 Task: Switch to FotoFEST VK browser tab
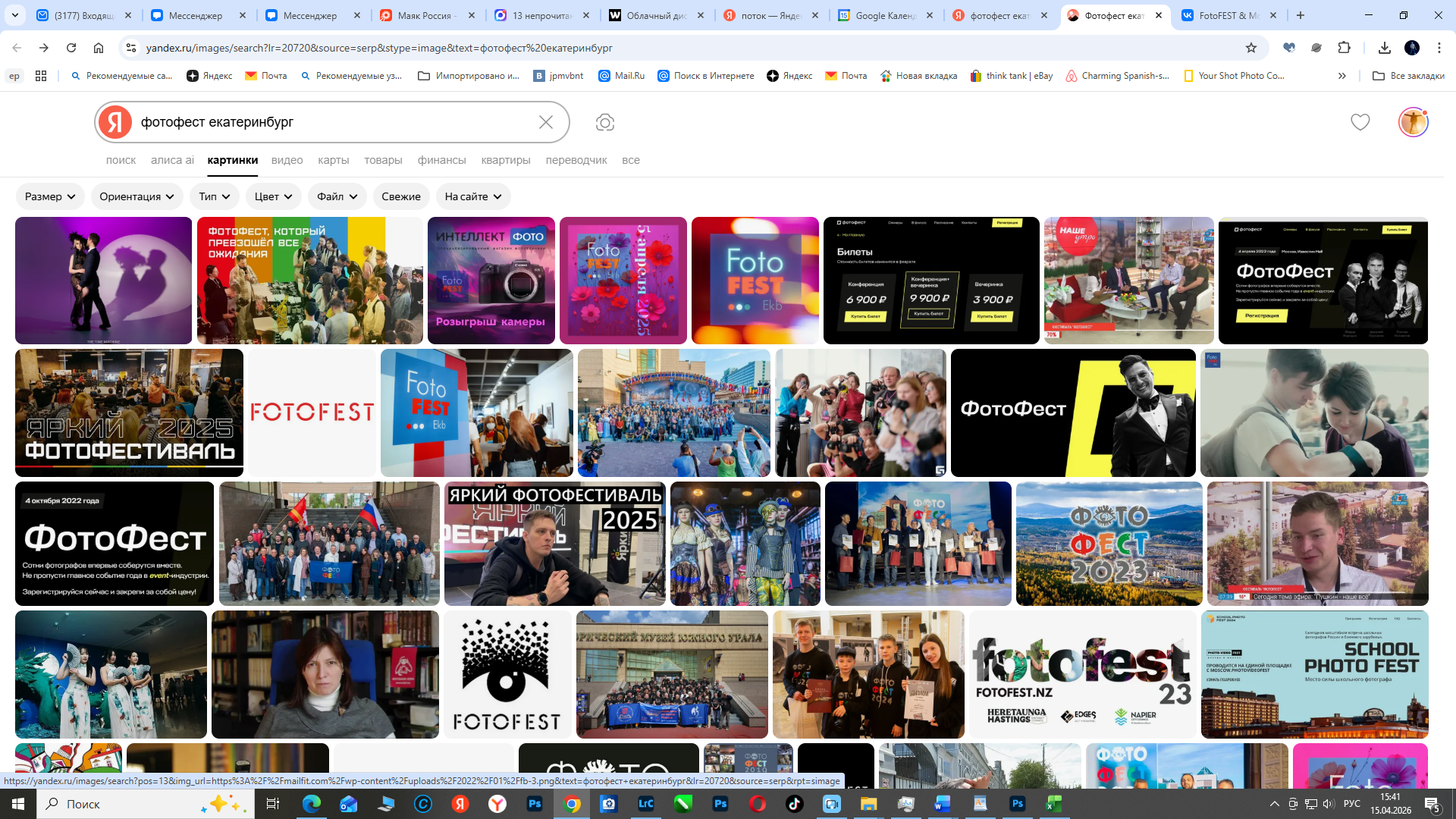[1228, 15]
